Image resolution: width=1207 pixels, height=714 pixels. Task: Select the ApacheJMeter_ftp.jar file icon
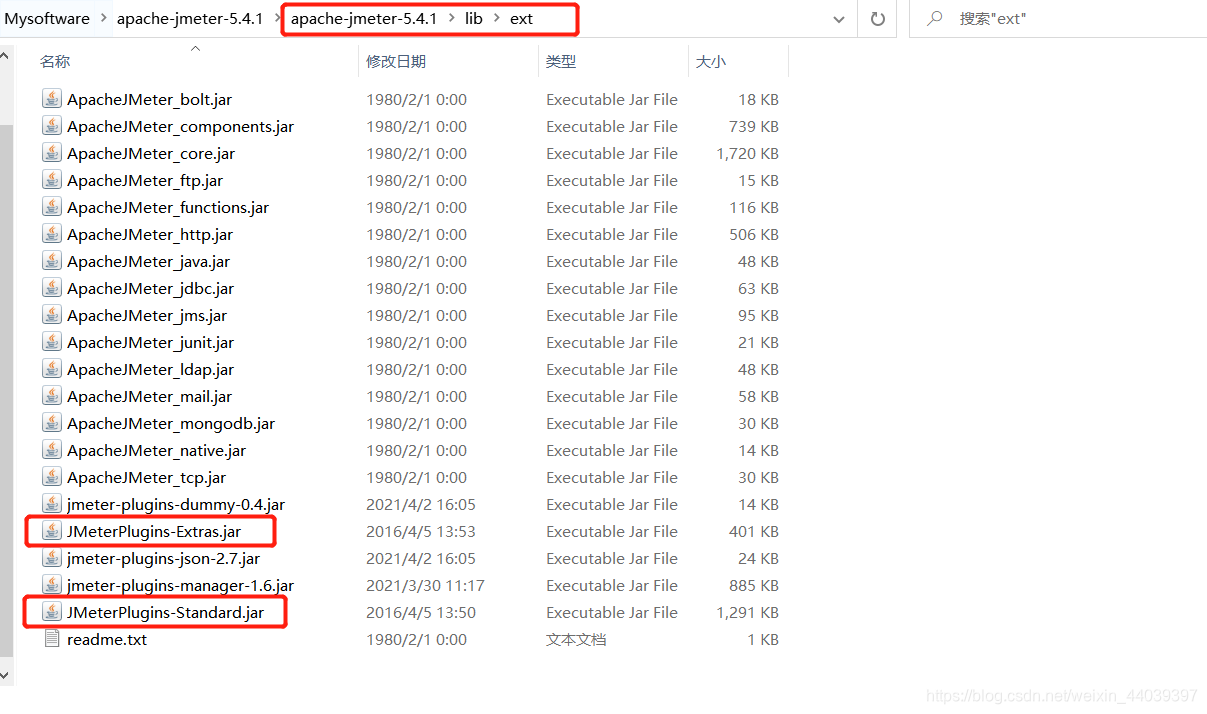(x=52, y=180)
